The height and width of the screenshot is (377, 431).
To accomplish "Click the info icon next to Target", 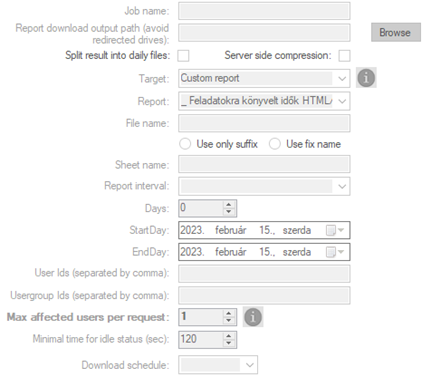I will 366,78.
